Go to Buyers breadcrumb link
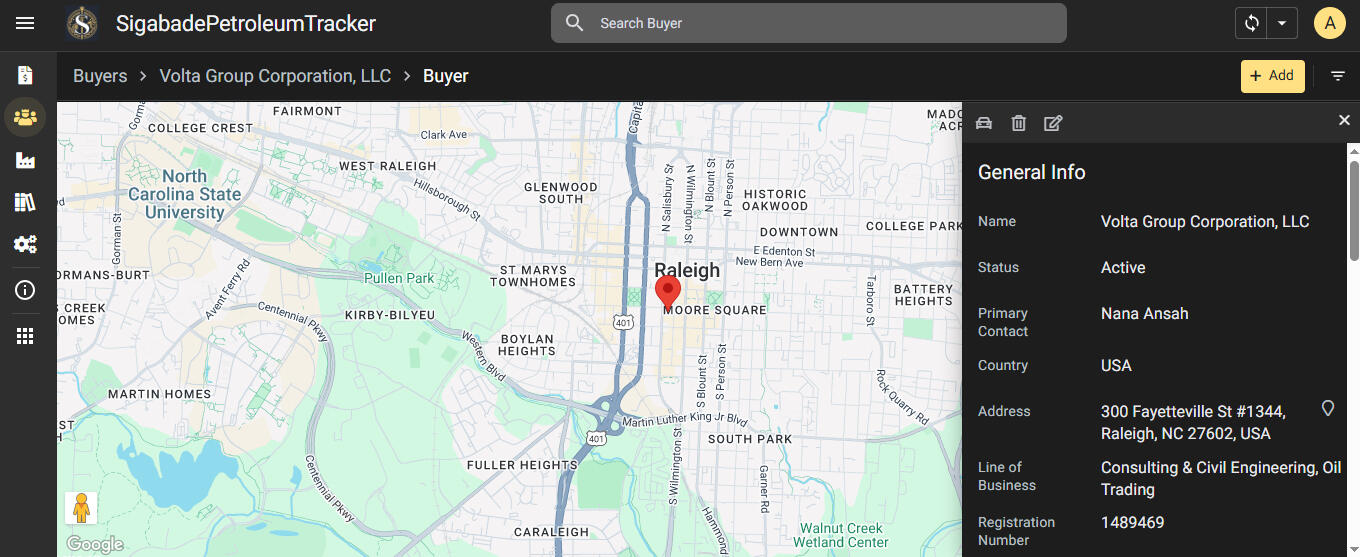This screenshot has width=1360, height=557. [100, 76]
